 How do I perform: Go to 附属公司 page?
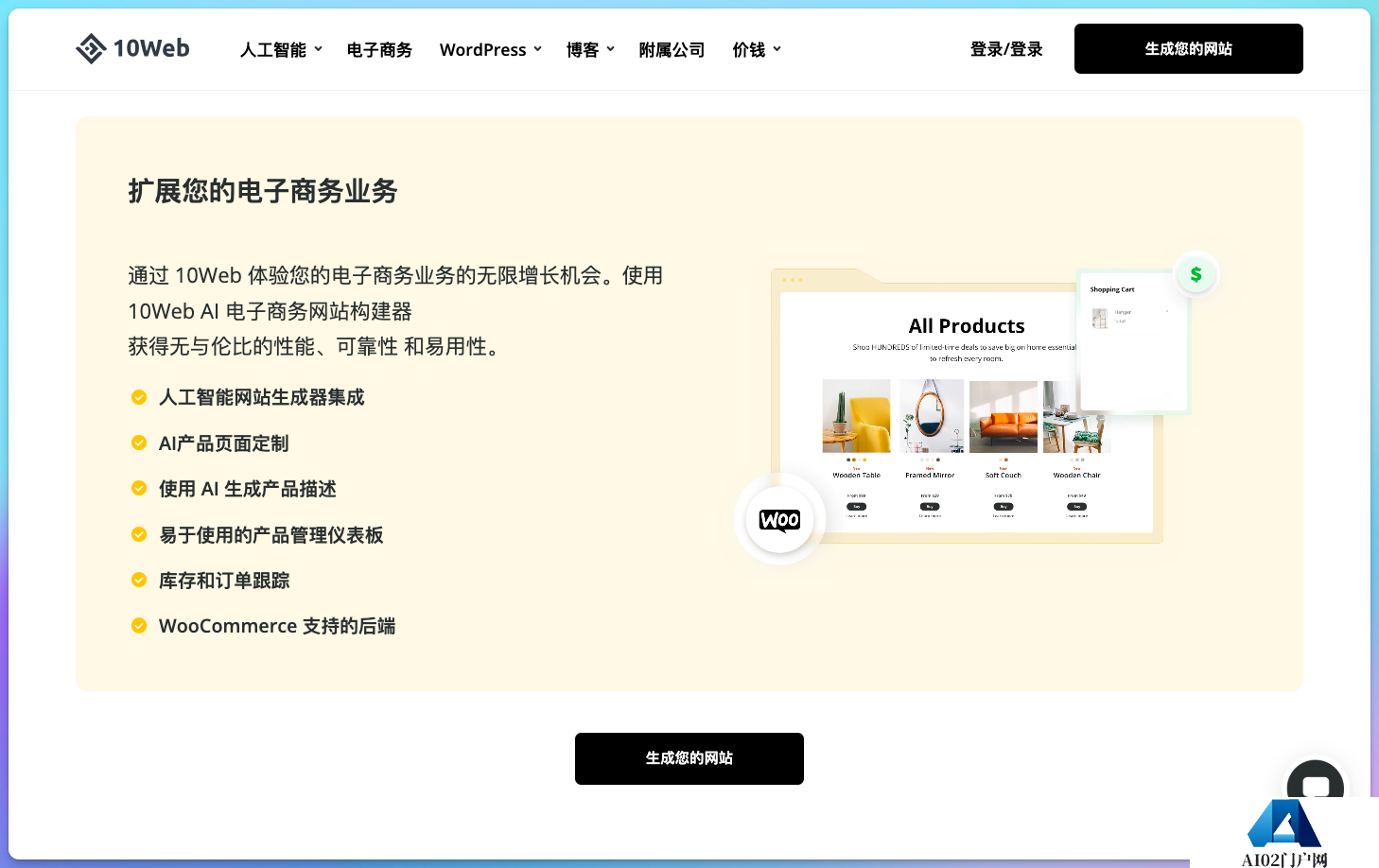[672, 49]
